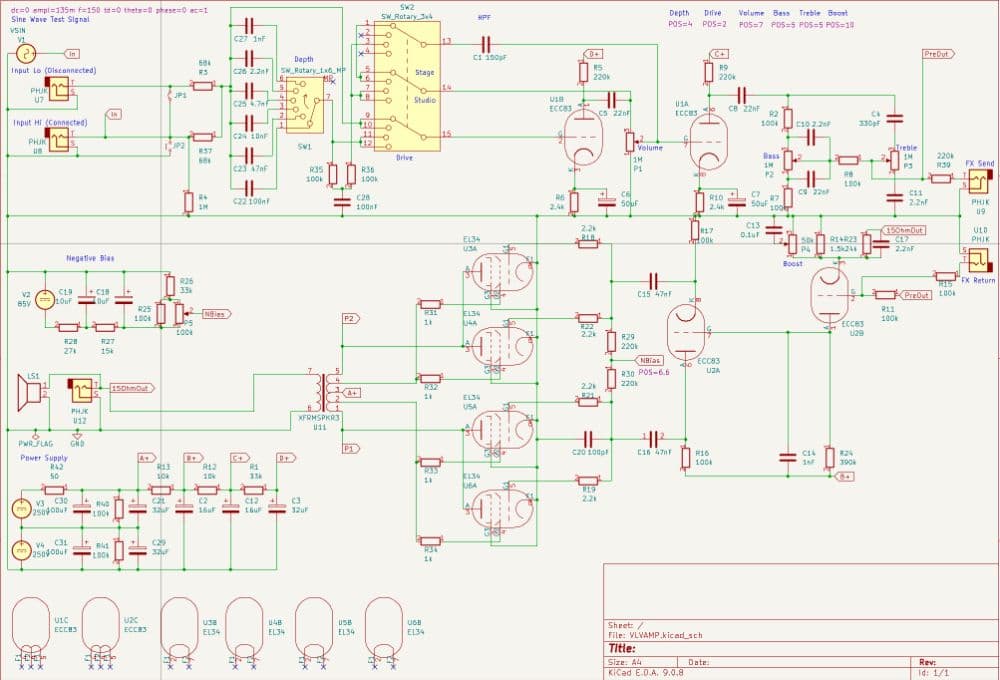Select the PWR_FLAG power symbol

(34, 435)
